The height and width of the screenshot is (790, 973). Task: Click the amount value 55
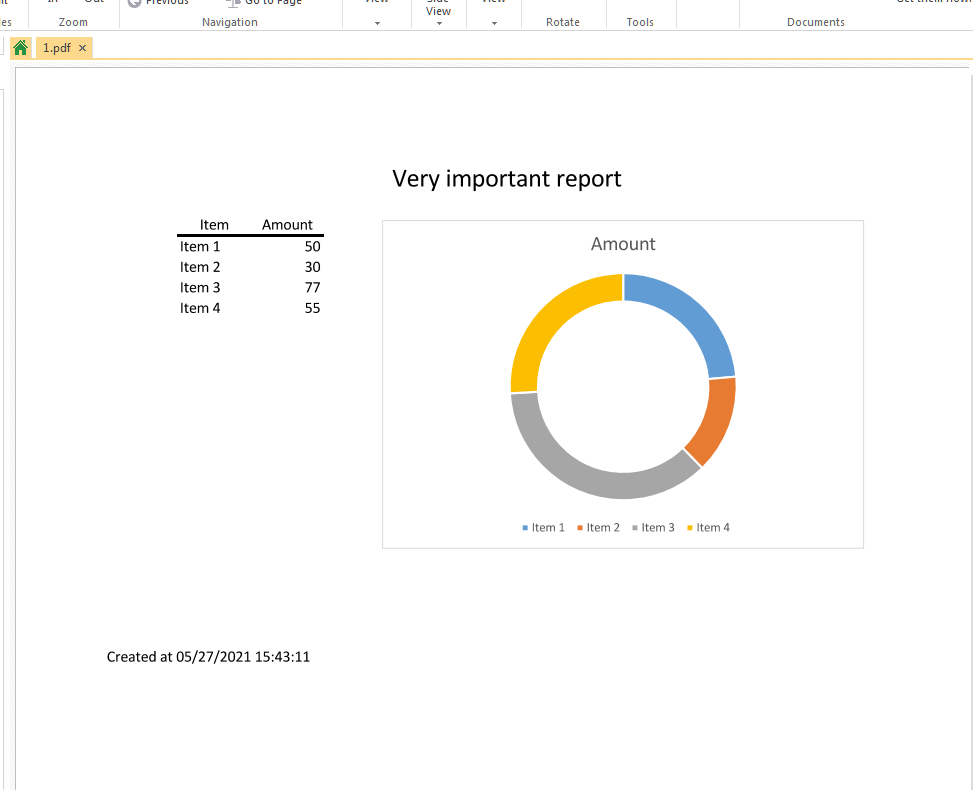[x=312, y=308]
